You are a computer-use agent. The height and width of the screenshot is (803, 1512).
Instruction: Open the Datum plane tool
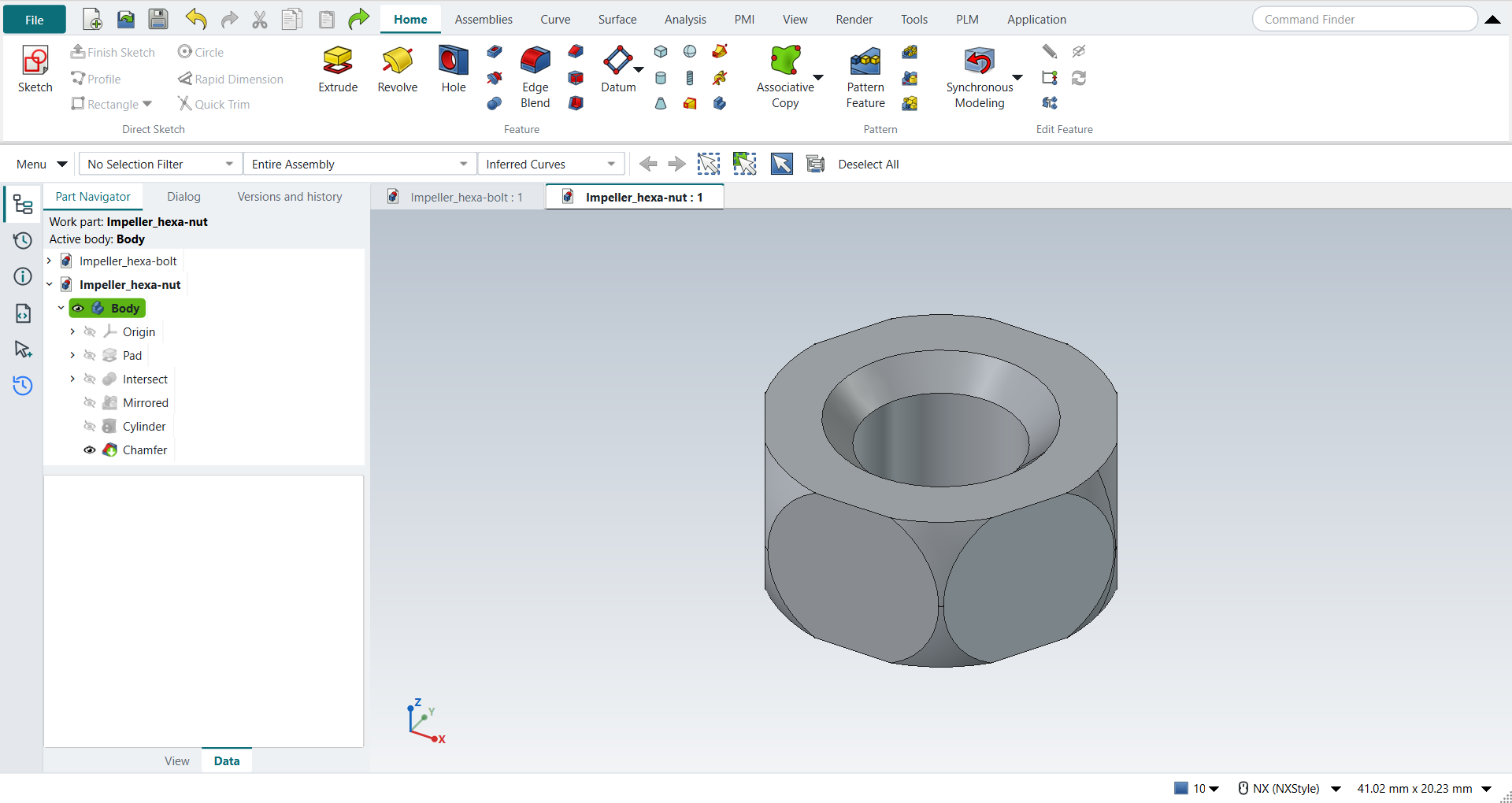pos(618,69)
